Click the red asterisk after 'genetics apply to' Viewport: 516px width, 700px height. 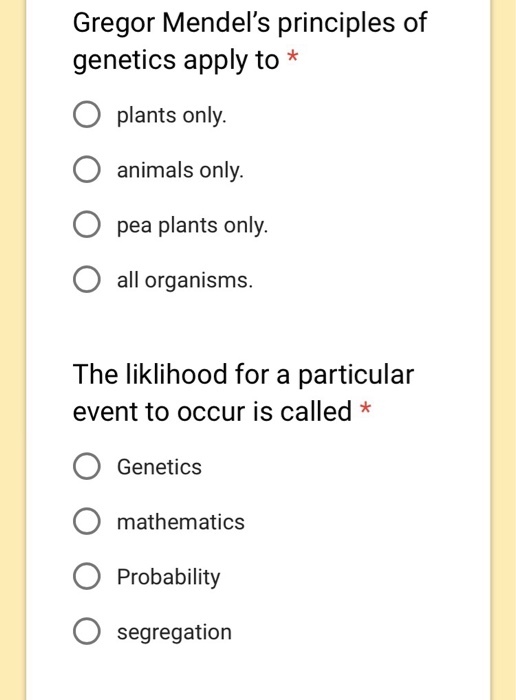pos(292,57)
